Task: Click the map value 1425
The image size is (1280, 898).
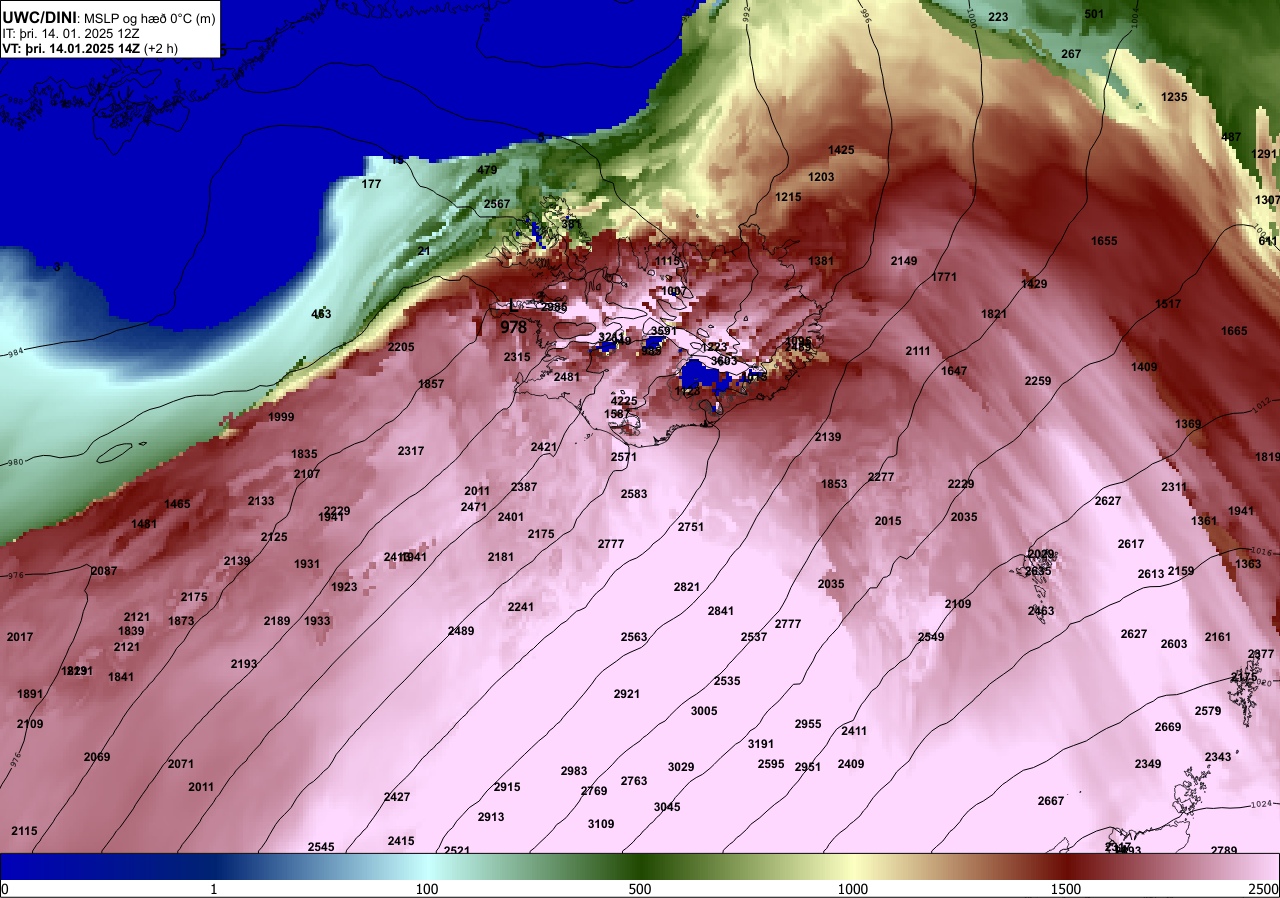Action: [x=841, y=150]
